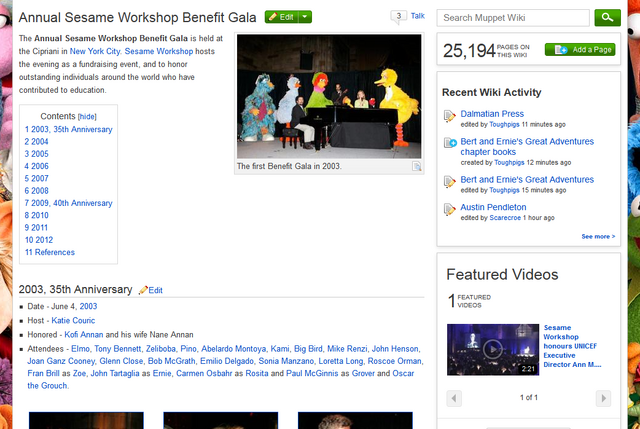Open the Glenn Close link
Screen dimensions: 640x429
121,361
